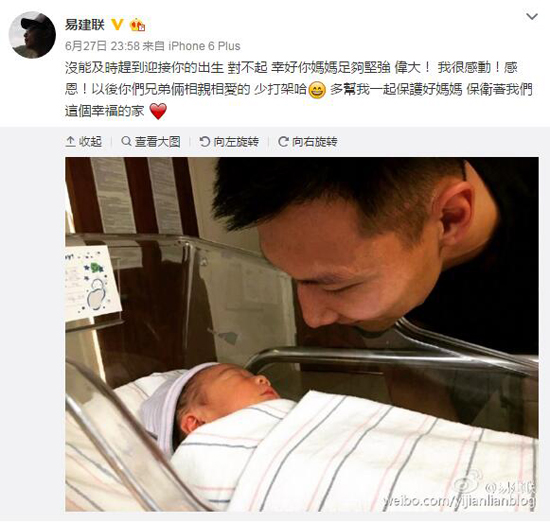
Task: Expand the post options chevron menu
Action: tap(532, 16)
